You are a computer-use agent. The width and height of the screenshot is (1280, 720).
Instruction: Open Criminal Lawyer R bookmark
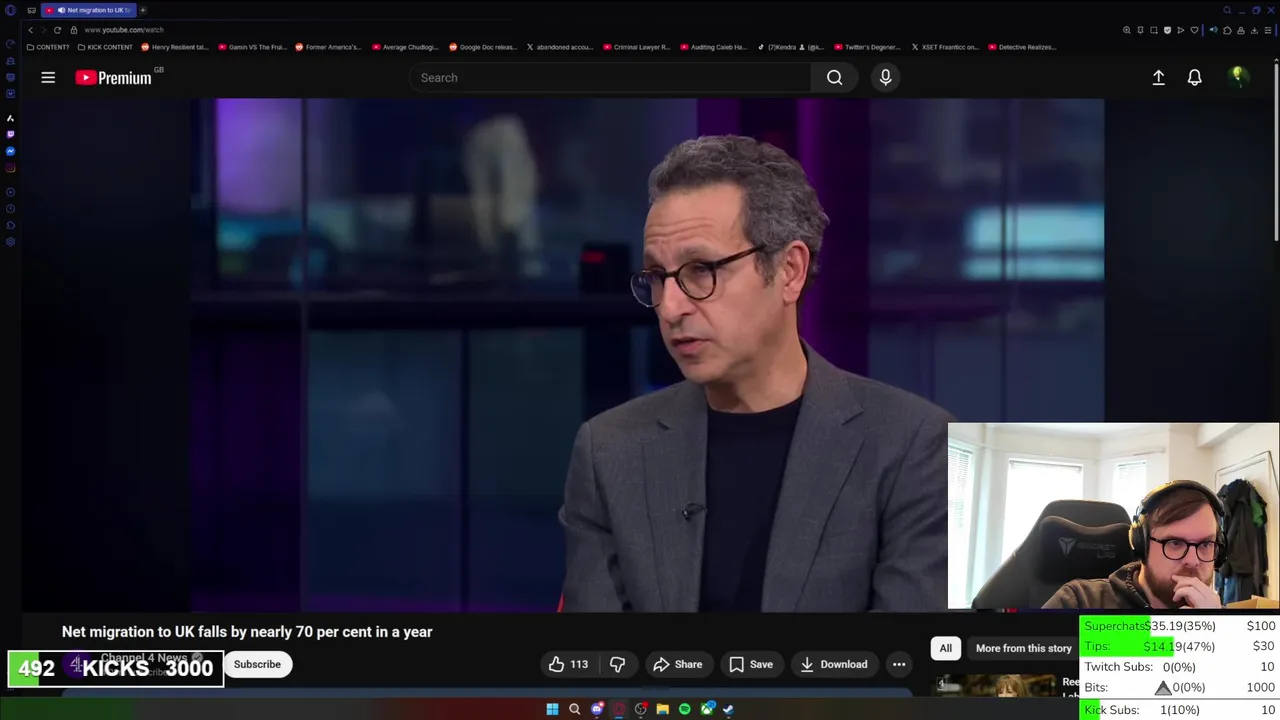click(636, 47)
